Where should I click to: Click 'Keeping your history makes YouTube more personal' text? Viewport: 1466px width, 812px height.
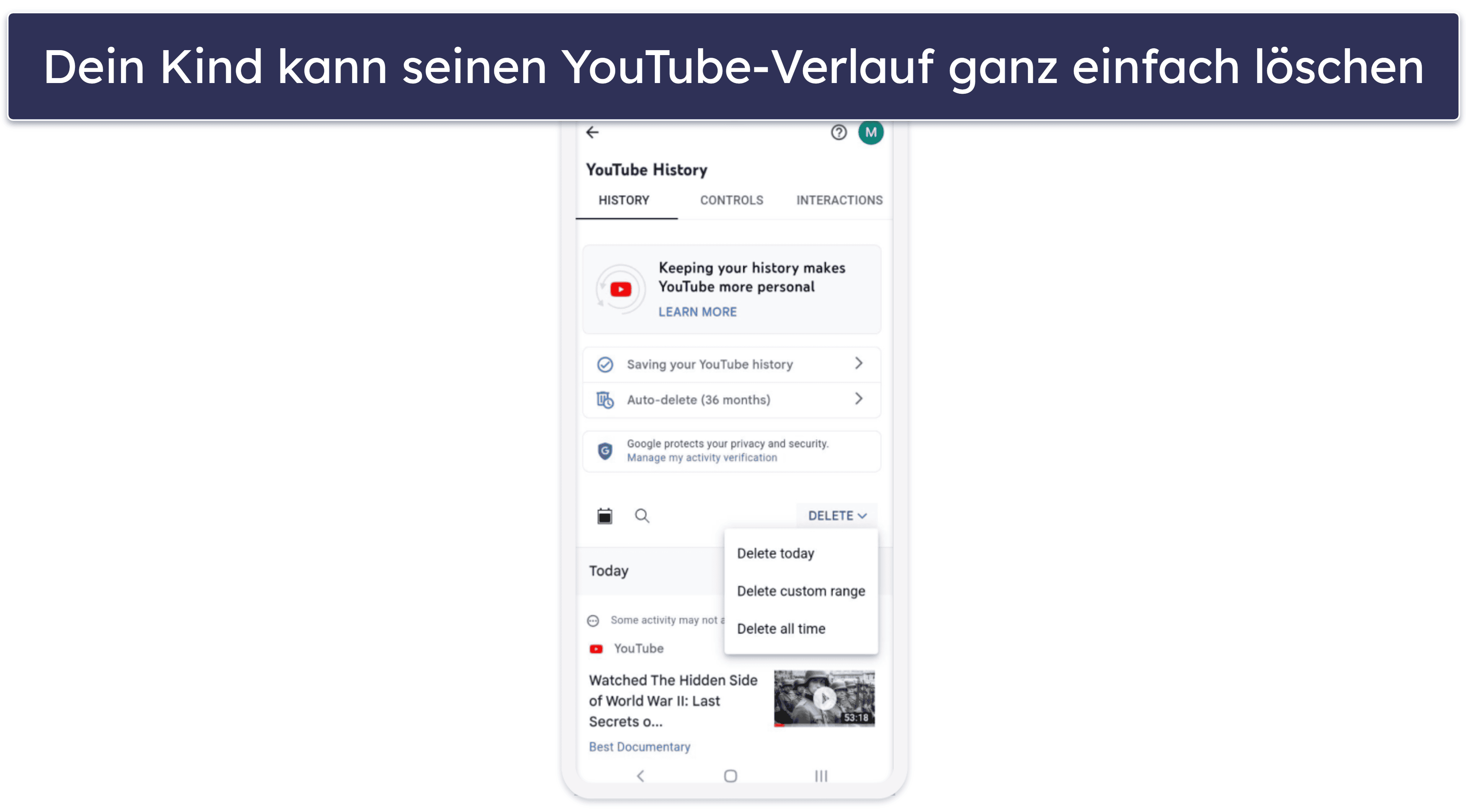pos(752,277)
